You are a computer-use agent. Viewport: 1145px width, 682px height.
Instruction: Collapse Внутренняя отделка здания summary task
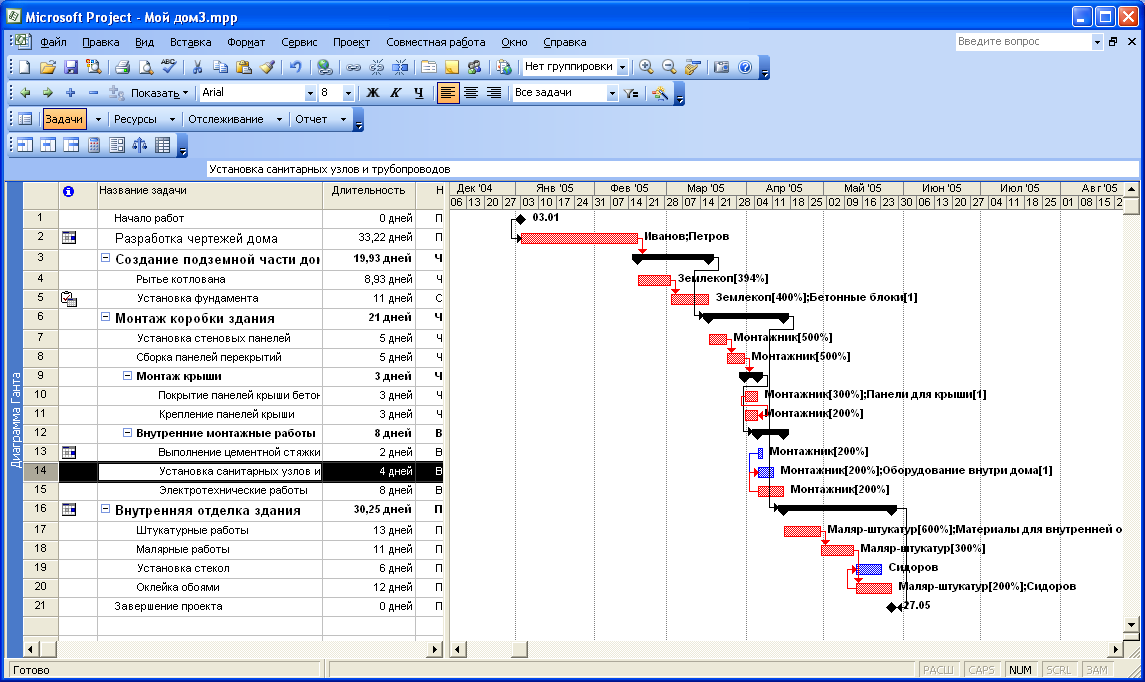coord(105,509)
